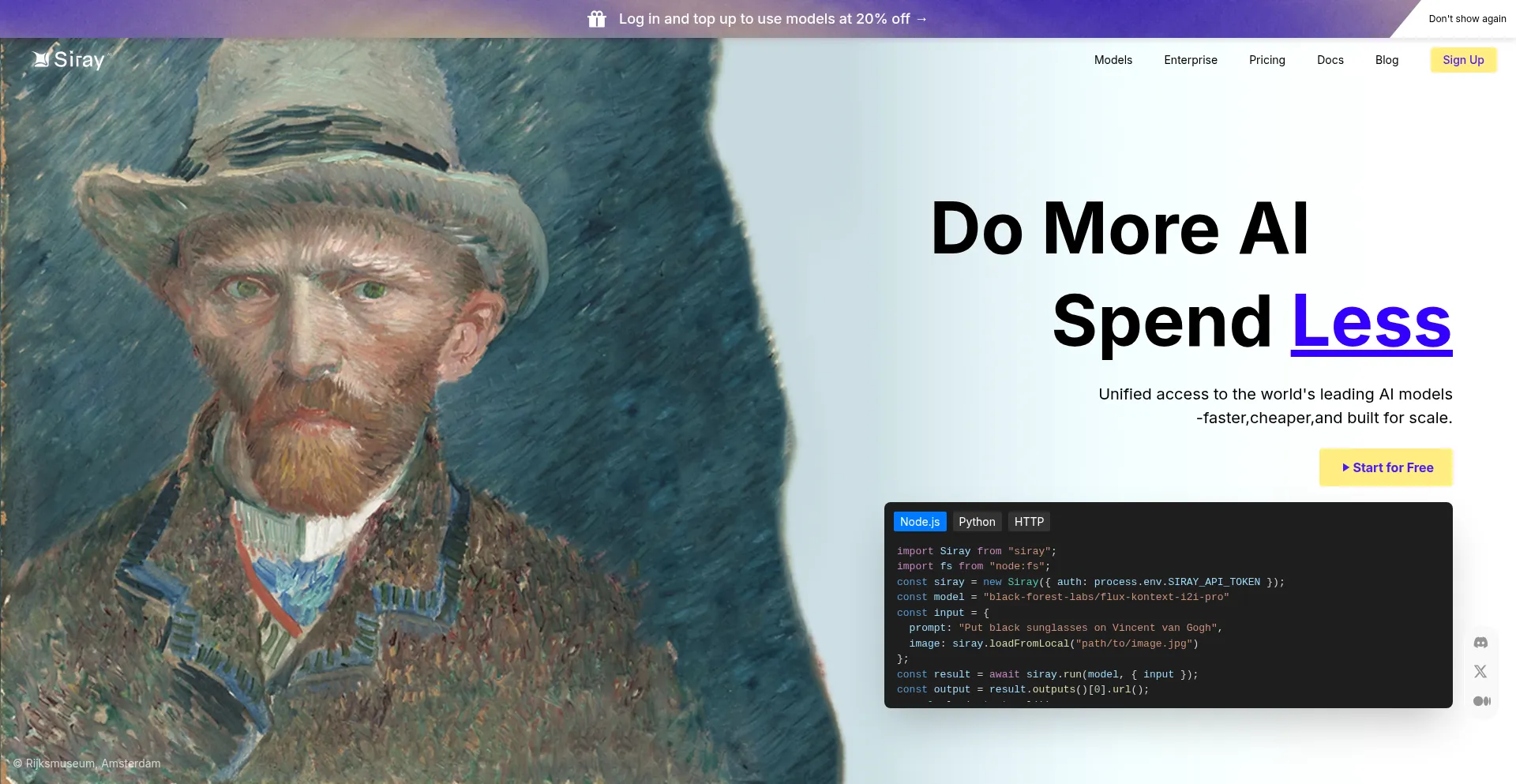Click the Rijksmuseum, Amsterdam credit text
This screenshot has width=1516, height=784.
coord(87,763)
